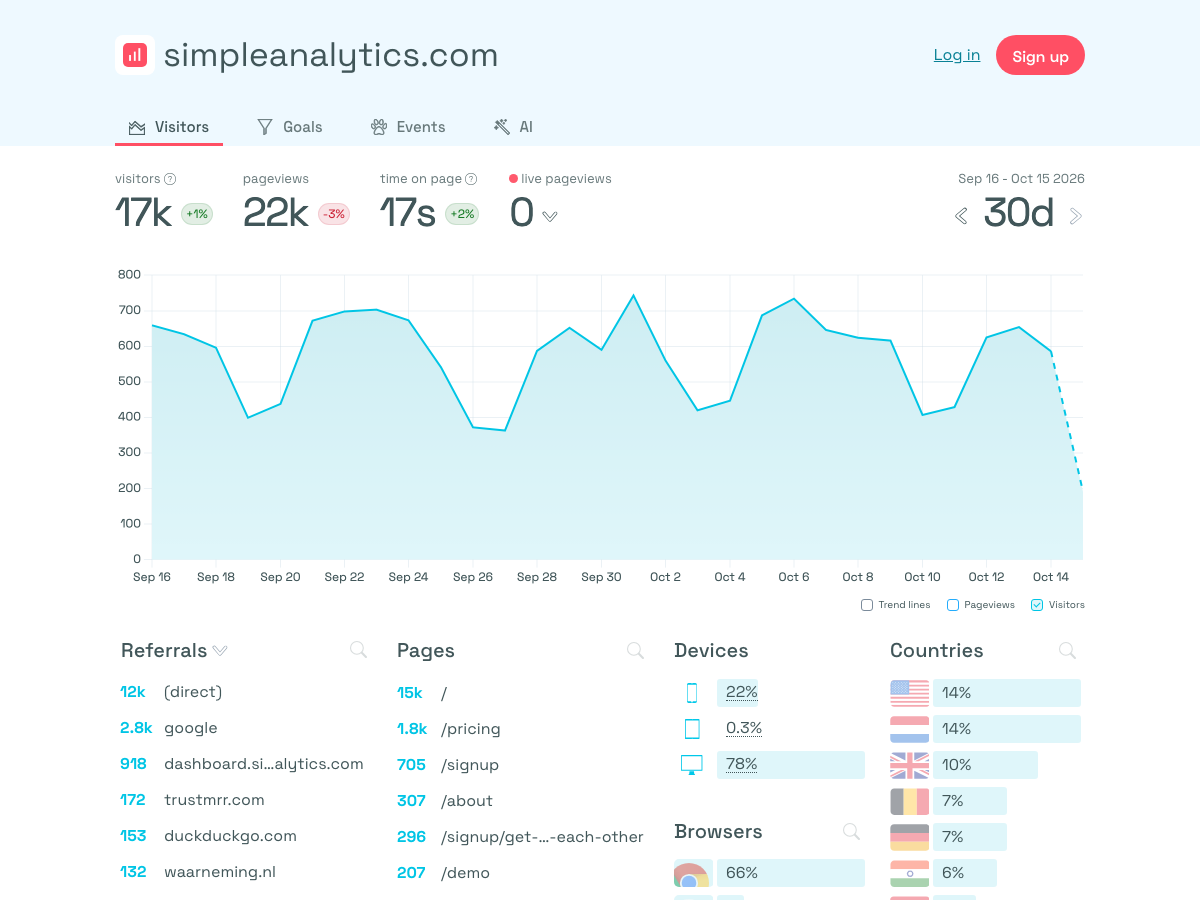Click the Countries search icon

[x=1067, y=650]
